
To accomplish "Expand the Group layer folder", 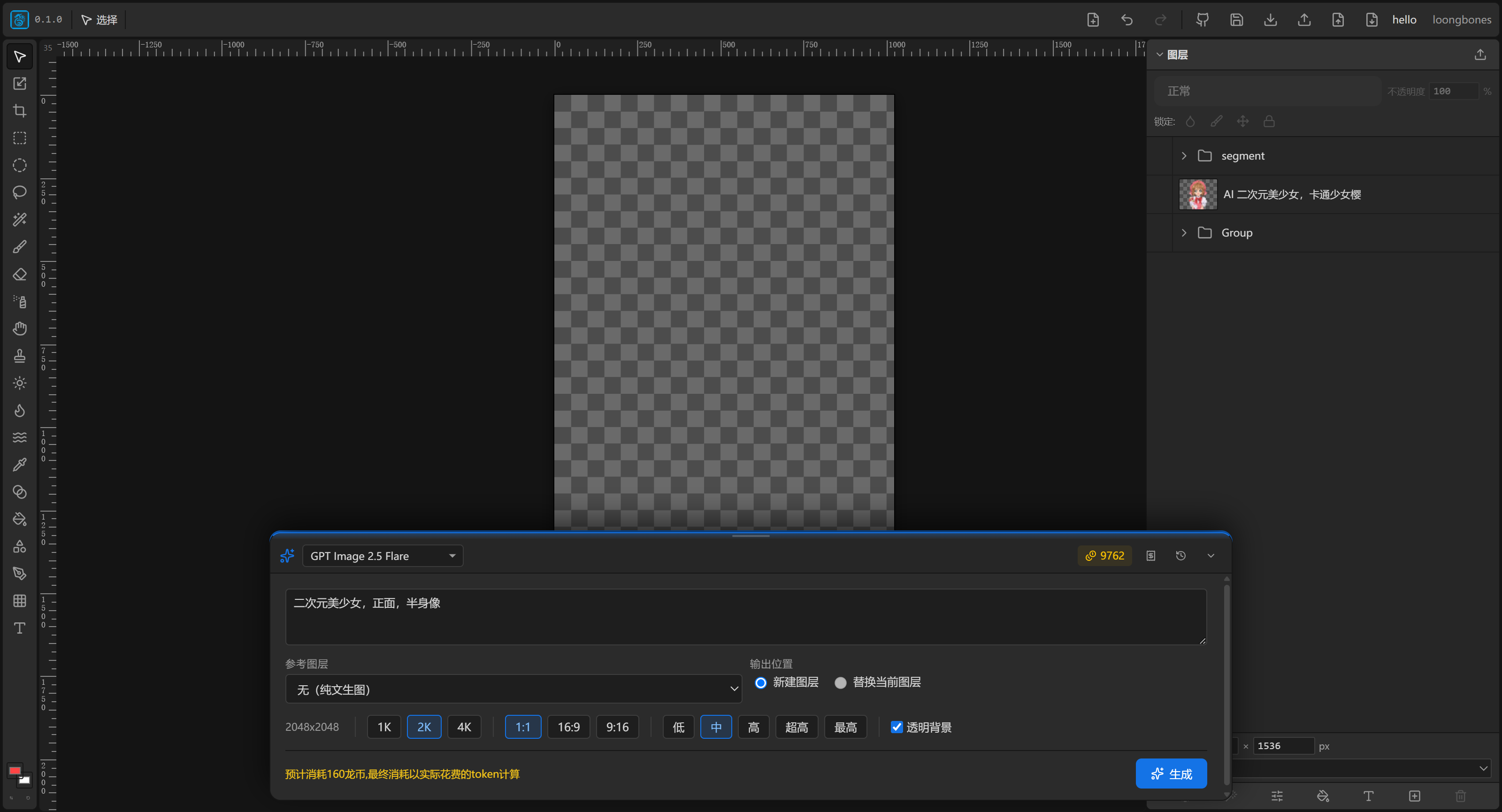I will (1184, 233).
